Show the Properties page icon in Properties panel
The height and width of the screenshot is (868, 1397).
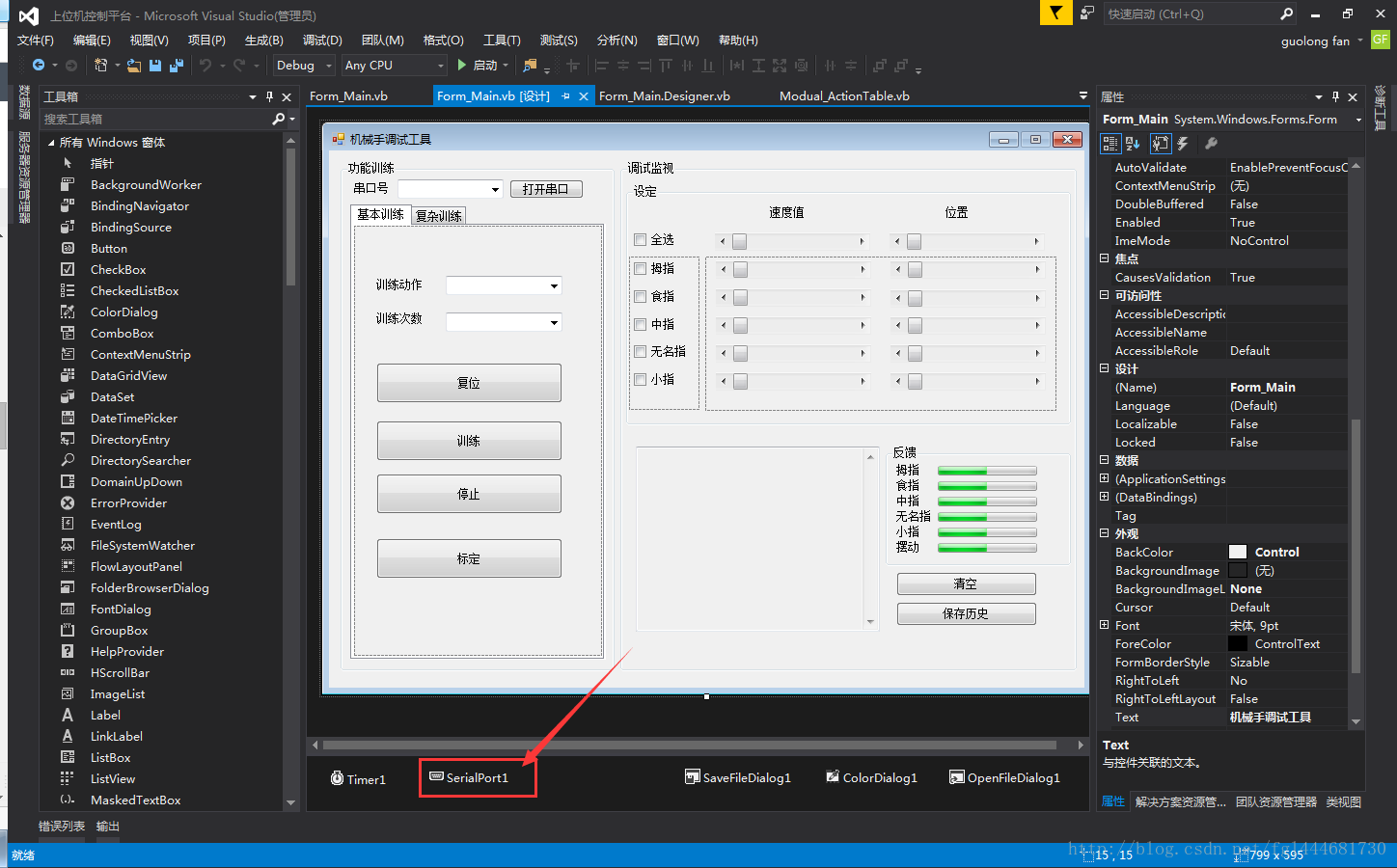[x=1161, y=143]
